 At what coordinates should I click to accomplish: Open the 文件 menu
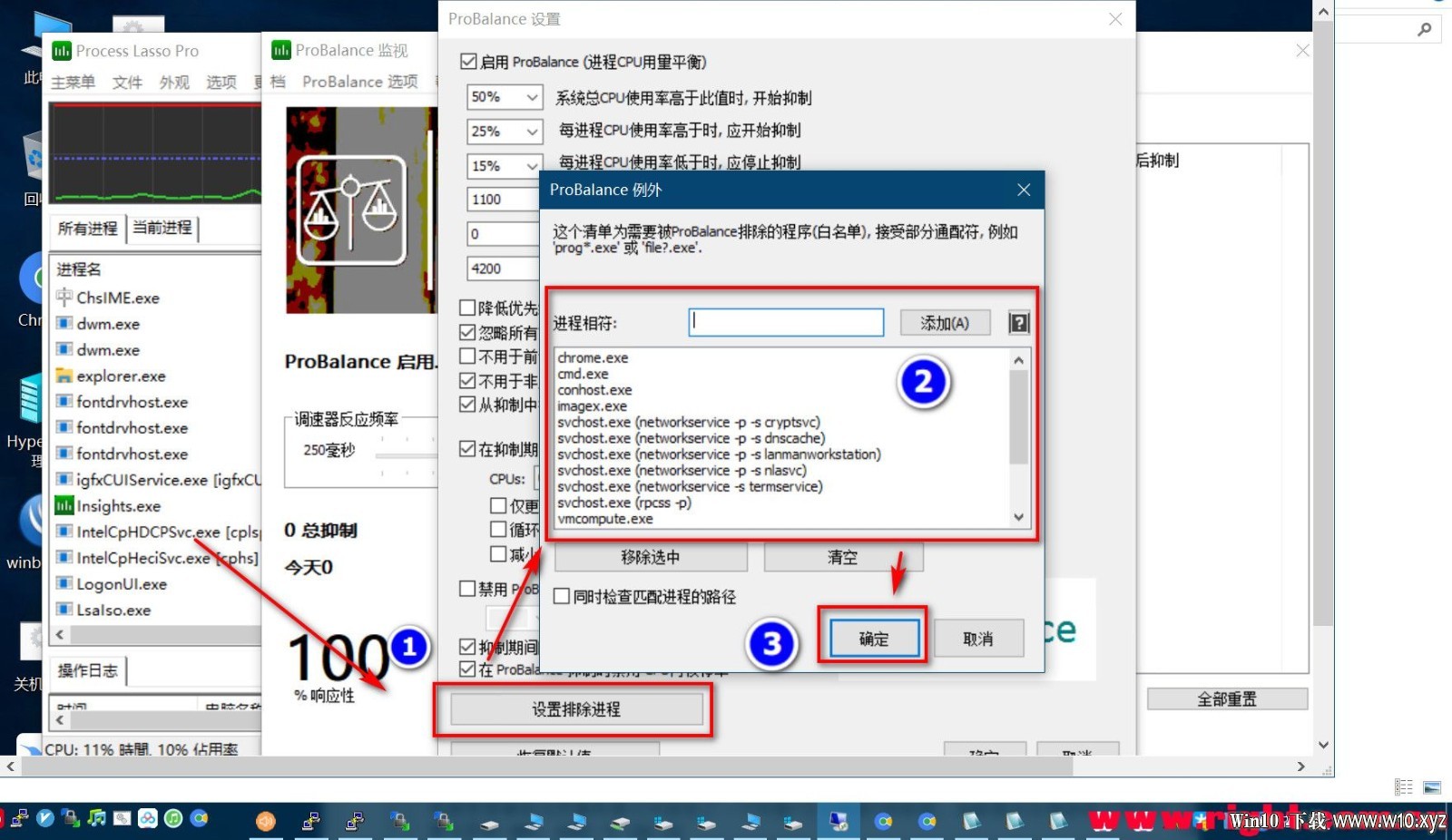[127, 83]
